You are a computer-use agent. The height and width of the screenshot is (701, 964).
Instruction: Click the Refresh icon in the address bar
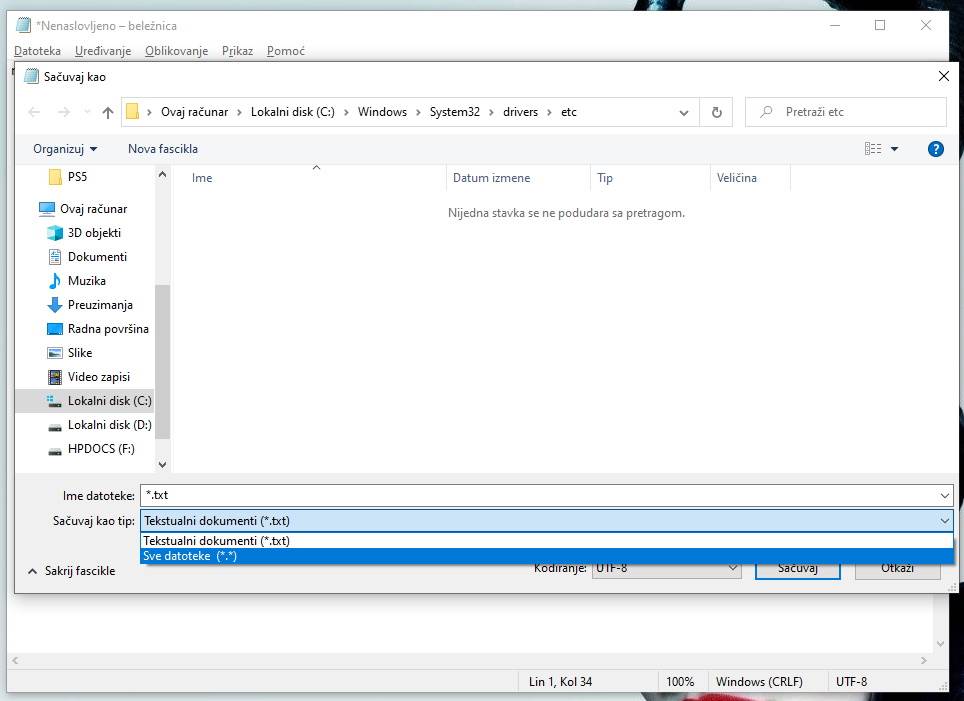(716, 112)
